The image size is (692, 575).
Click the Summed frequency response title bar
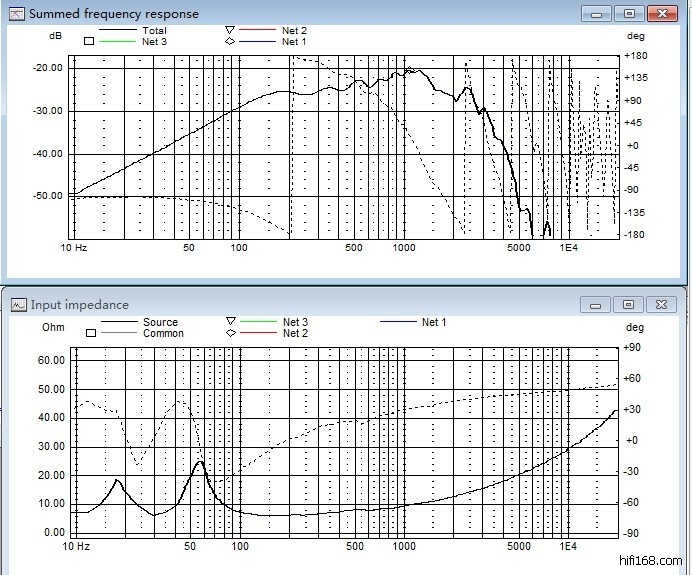(300, 13)
